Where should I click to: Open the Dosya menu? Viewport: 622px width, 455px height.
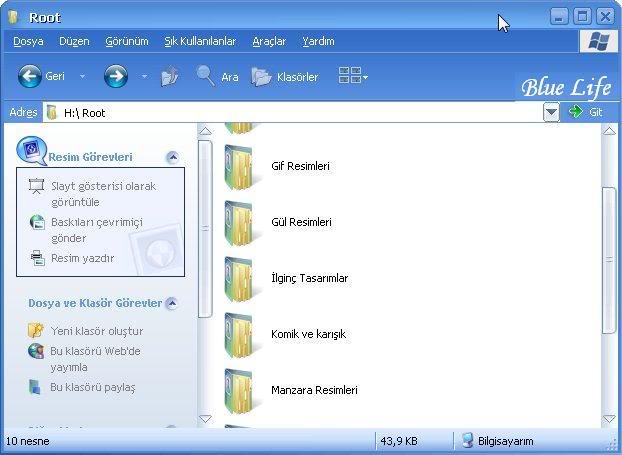(x=28, y=41)
